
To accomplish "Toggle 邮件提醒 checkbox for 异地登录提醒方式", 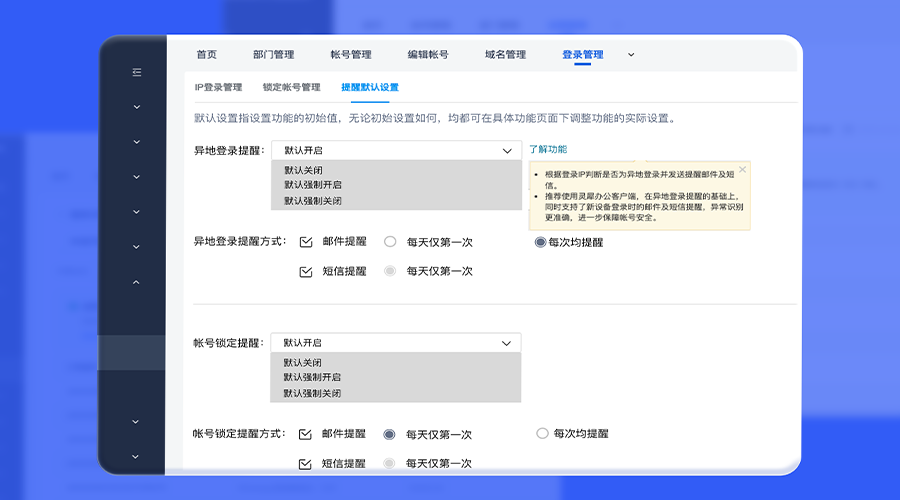I will (x=306, y=242).
